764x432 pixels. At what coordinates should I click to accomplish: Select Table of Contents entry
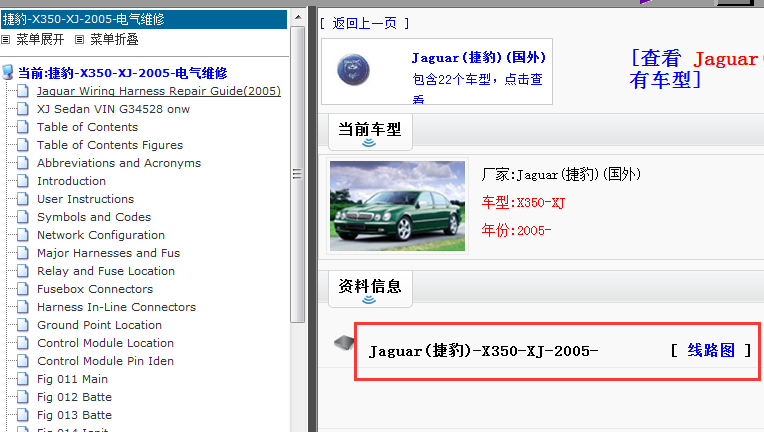(x=88, y=127)
